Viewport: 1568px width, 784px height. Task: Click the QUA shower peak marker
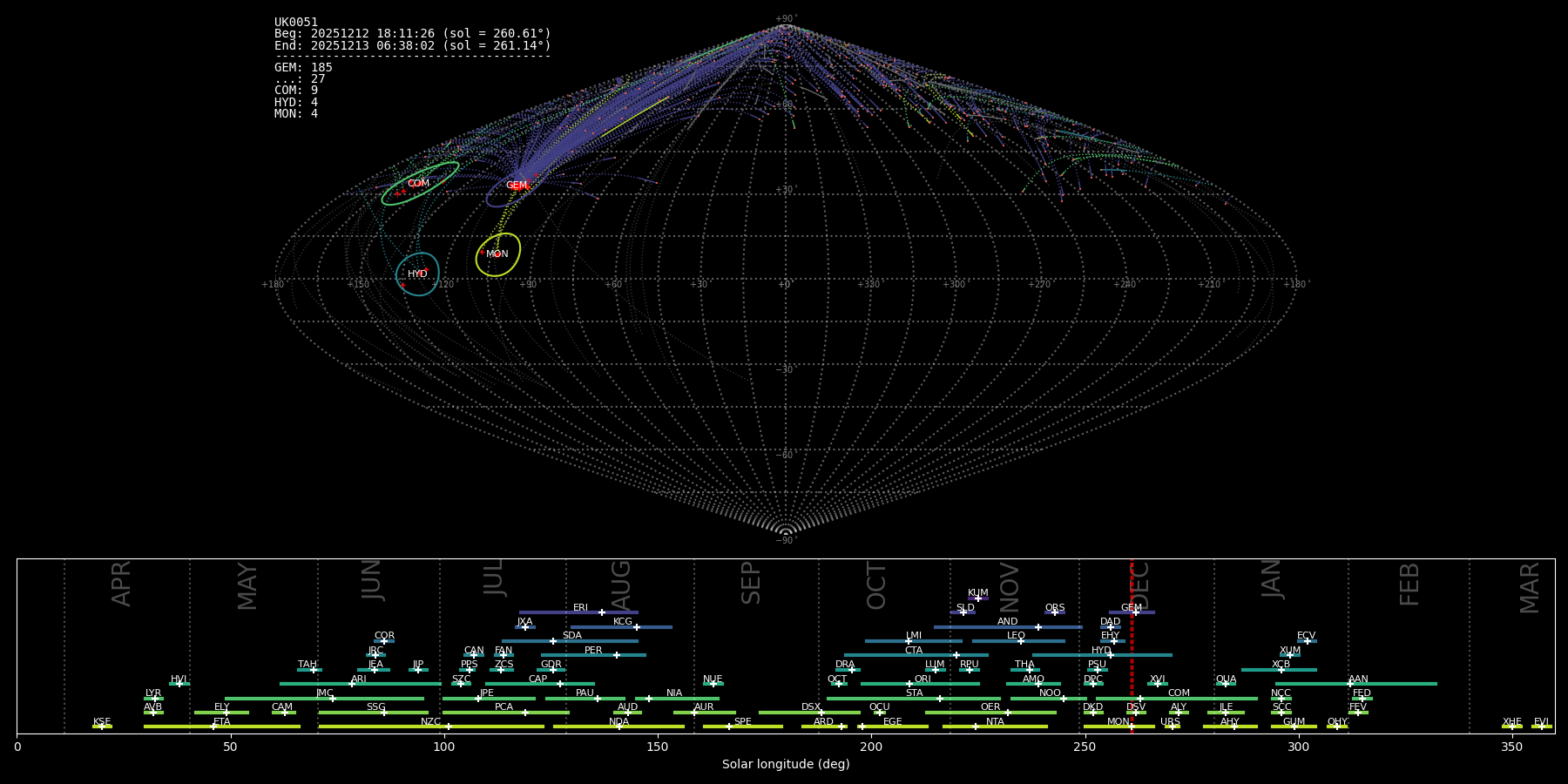tap(1226, 684)
